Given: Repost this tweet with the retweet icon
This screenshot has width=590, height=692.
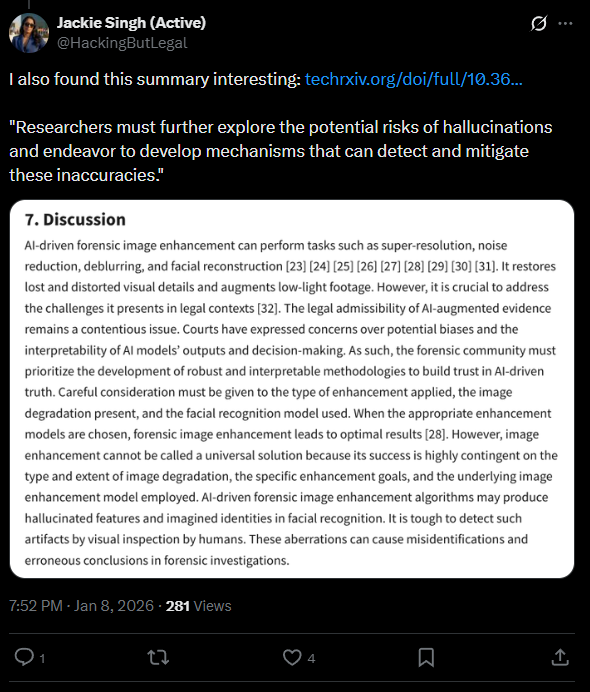Looking at the screenshot, I should point(158,658).
